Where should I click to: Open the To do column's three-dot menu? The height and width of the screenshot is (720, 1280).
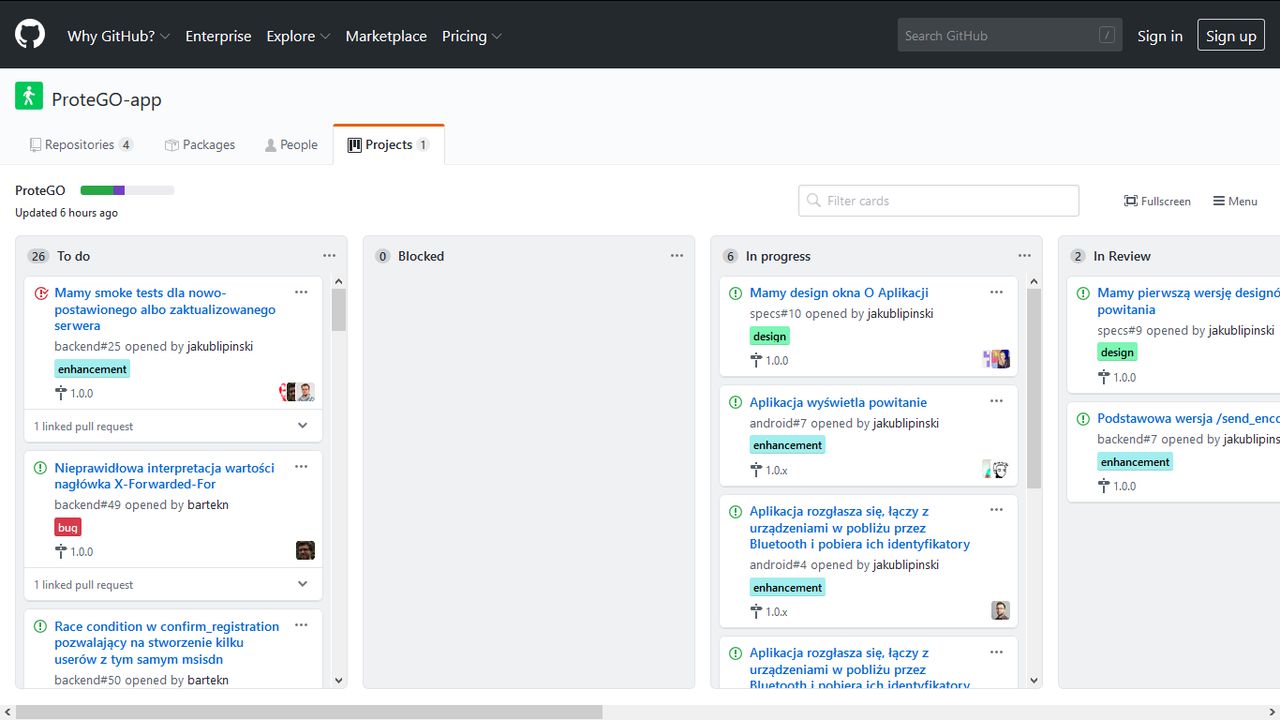click(x=329, y=256)
